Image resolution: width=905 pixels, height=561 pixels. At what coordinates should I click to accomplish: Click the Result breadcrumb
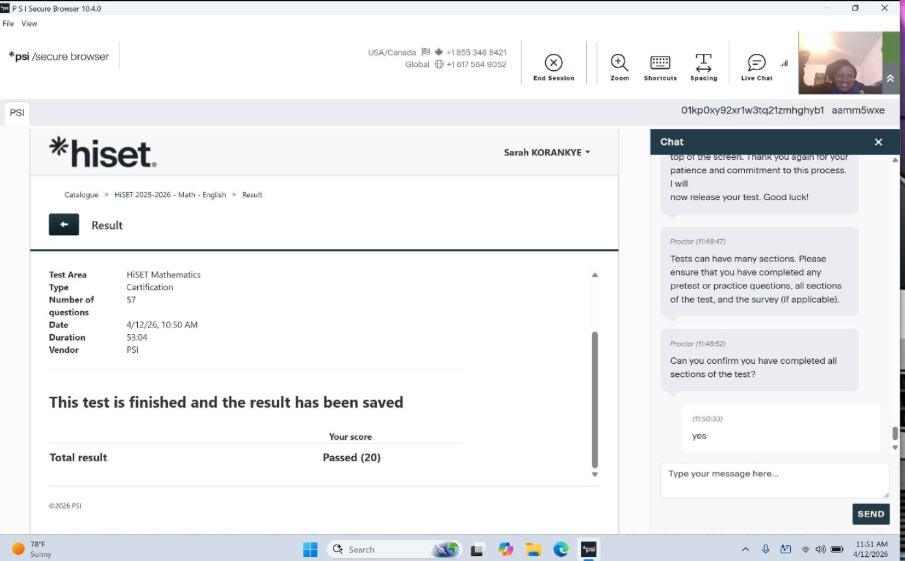(x=252, y=195)
